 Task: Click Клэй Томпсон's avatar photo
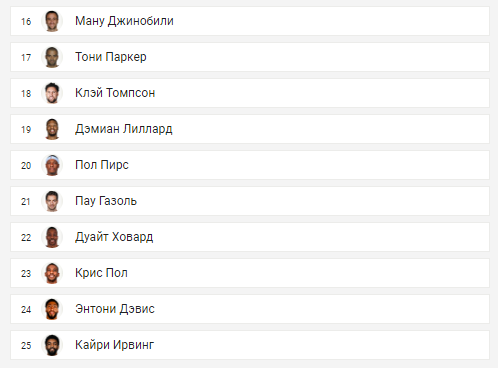coord(52,93)
